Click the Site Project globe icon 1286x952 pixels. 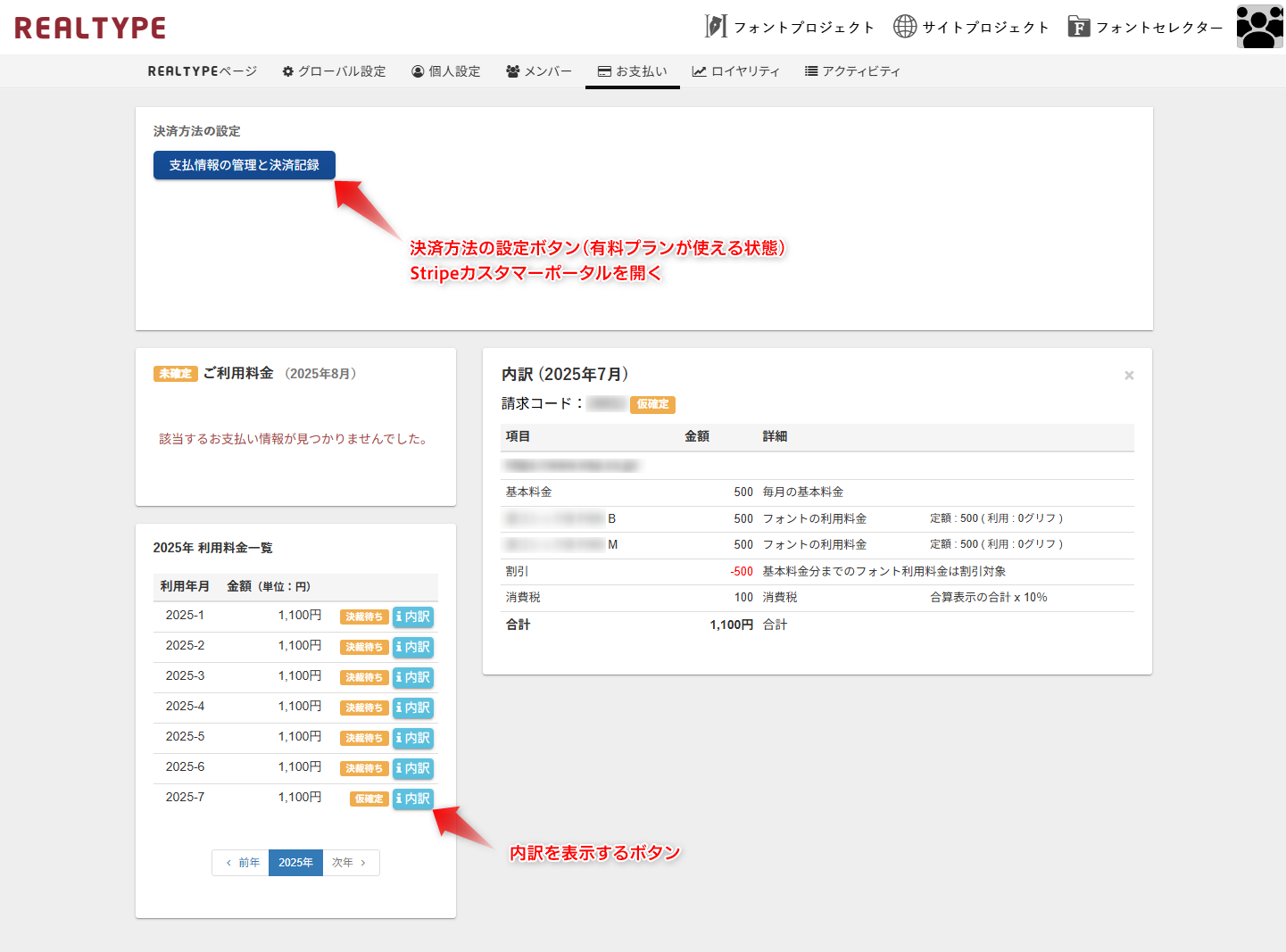click(x=905, y=27)
